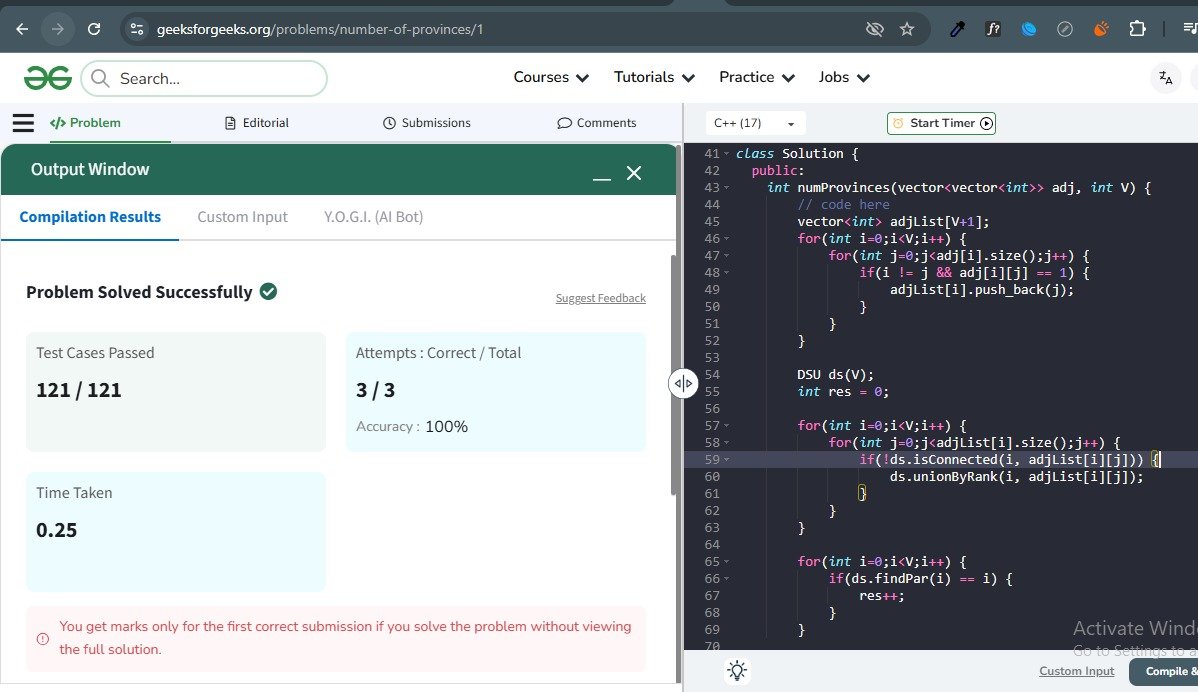Collapse code fold at line 57
The image size is (1198, 692).
(x=727, y=425)
